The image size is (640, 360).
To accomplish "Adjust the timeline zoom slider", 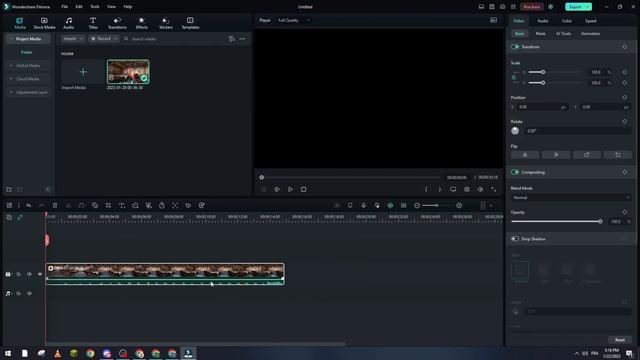I will [436, 206].
